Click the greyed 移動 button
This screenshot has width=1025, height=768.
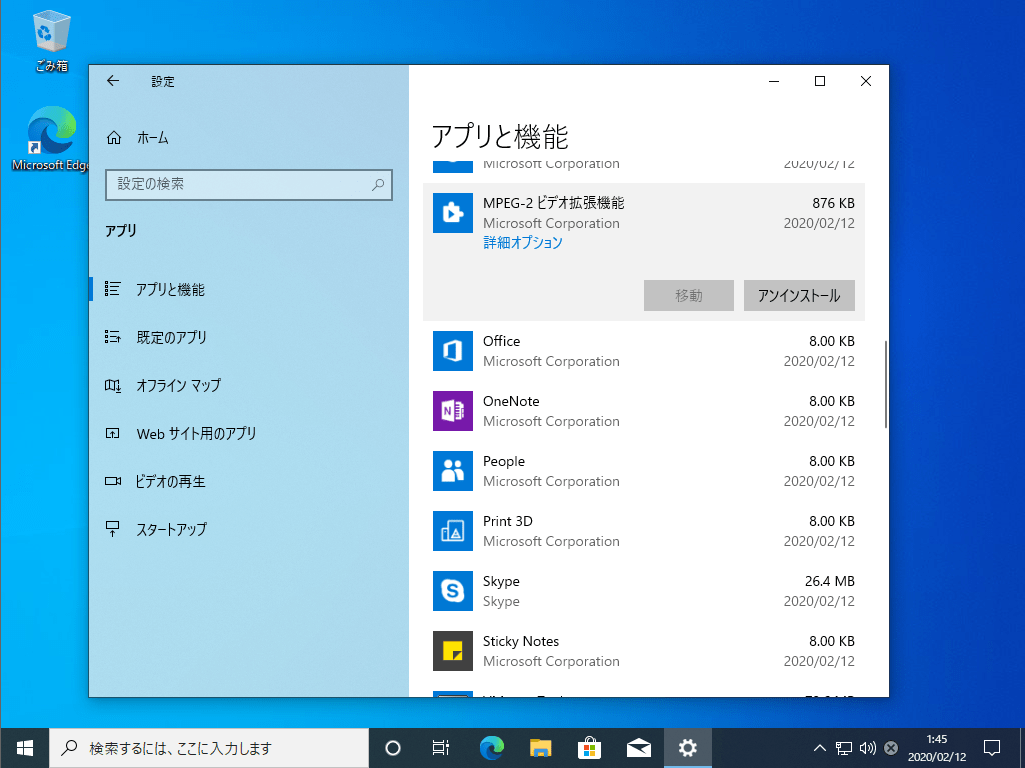(x=688, y=295)
